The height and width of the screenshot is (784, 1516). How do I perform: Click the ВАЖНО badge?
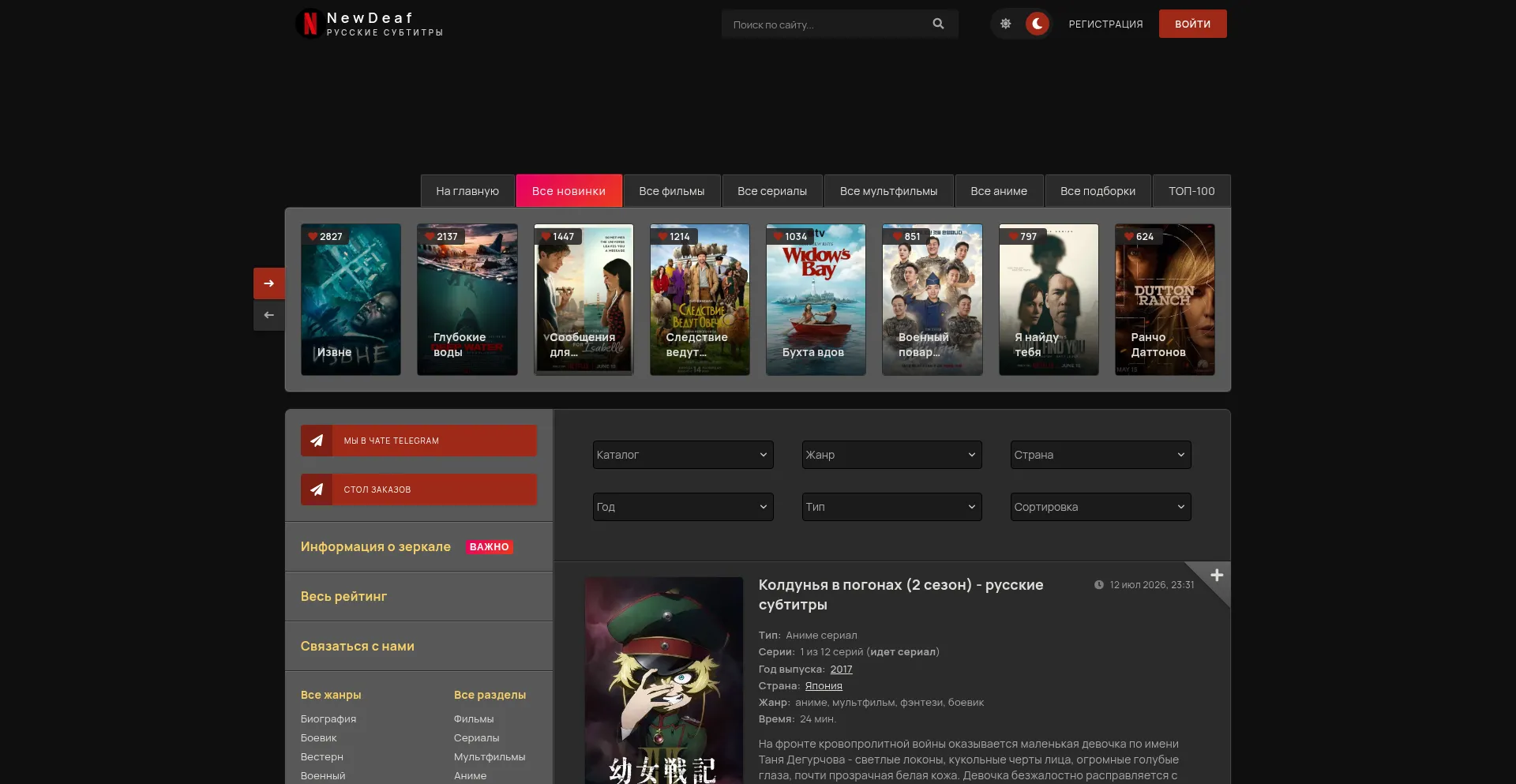pos(490,547)
